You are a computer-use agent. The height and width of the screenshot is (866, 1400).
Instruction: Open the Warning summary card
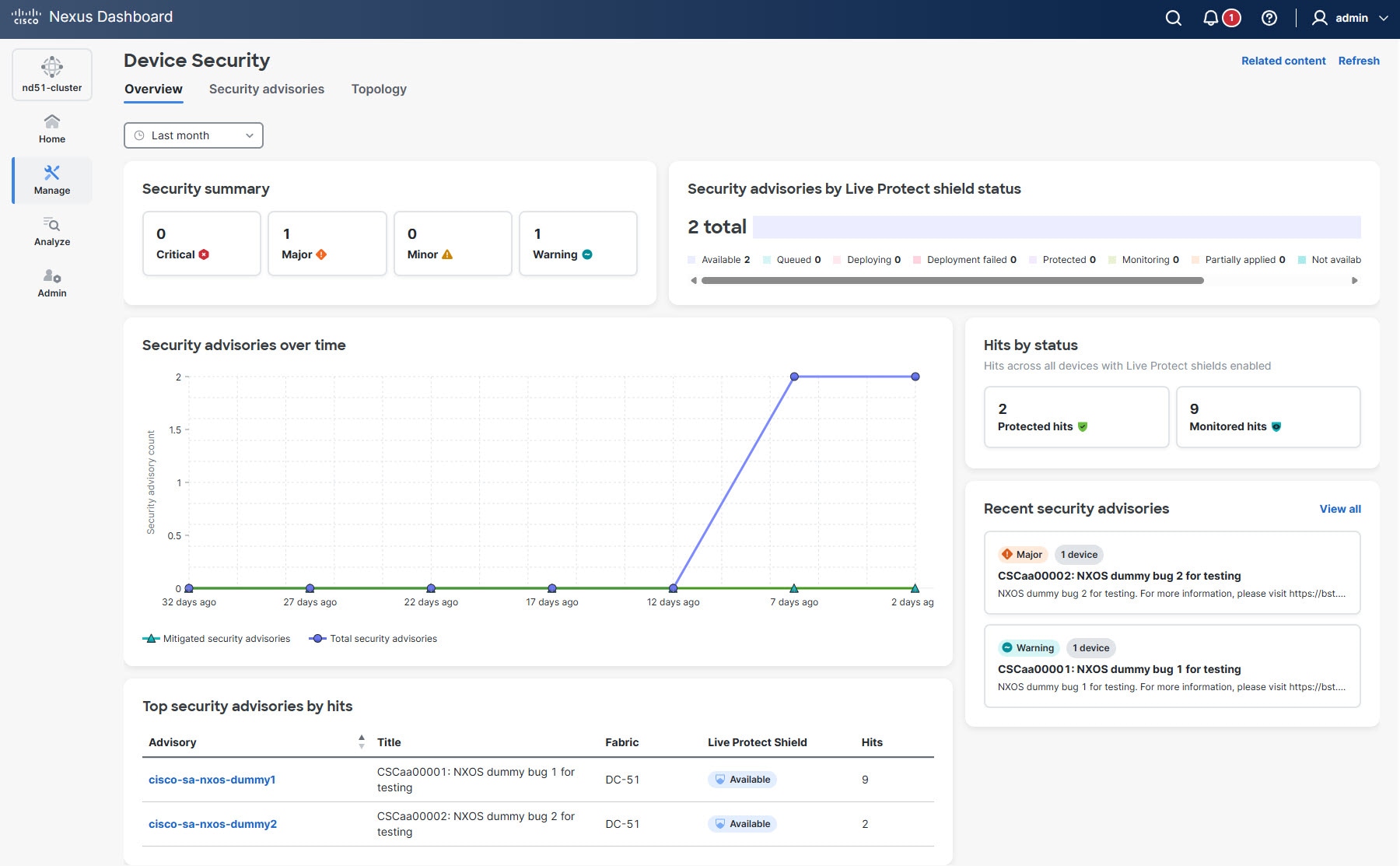click(x=578, y=244)
